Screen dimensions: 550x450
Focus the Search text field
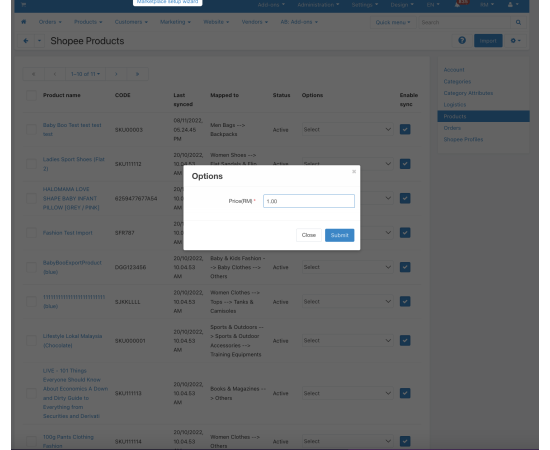click(x=464, y=22)
